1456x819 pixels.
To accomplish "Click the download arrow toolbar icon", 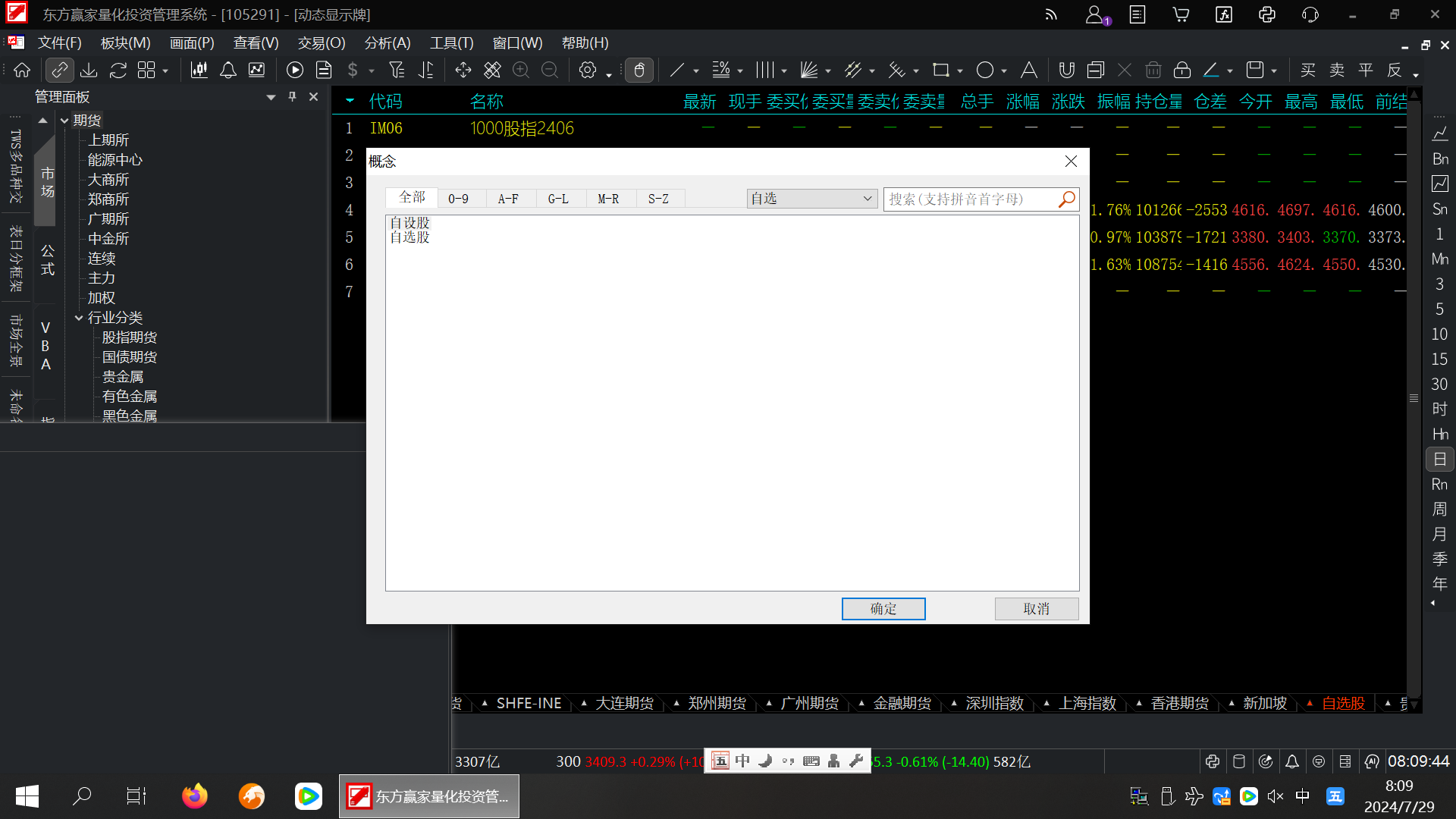I will pyautogui.click(x=89, y=71).
